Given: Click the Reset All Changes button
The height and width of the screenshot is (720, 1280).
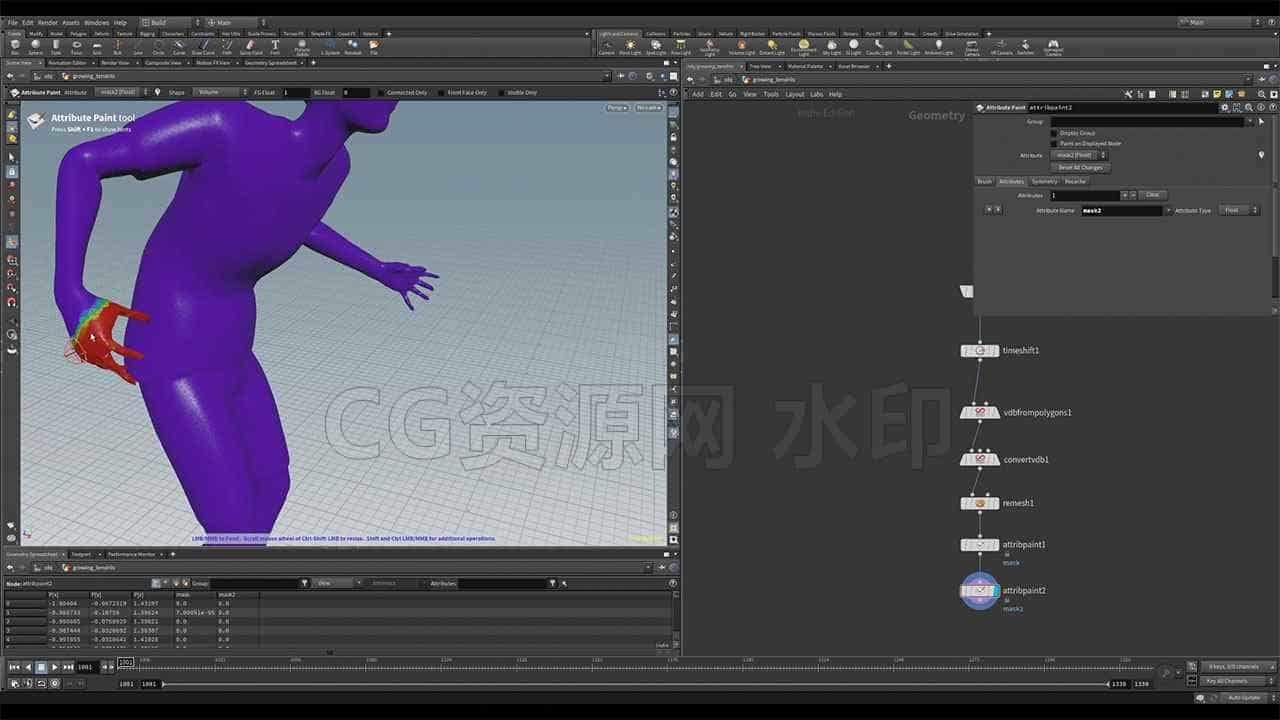Looking at the screenshot, I should pyautogui.click(x=1080, y=167).
